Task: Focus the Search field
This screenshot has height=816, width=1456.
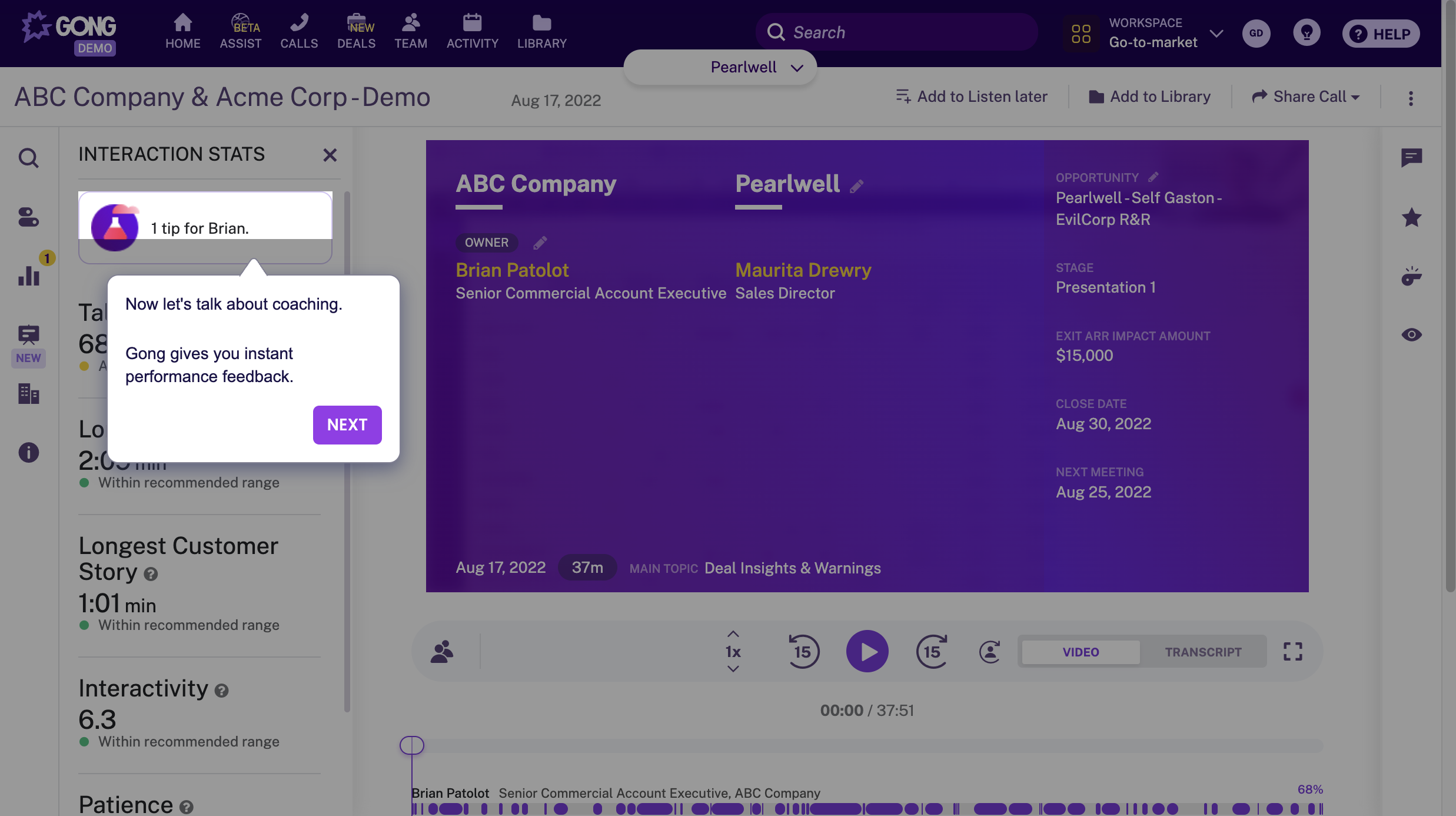Action: coord(896,32)
